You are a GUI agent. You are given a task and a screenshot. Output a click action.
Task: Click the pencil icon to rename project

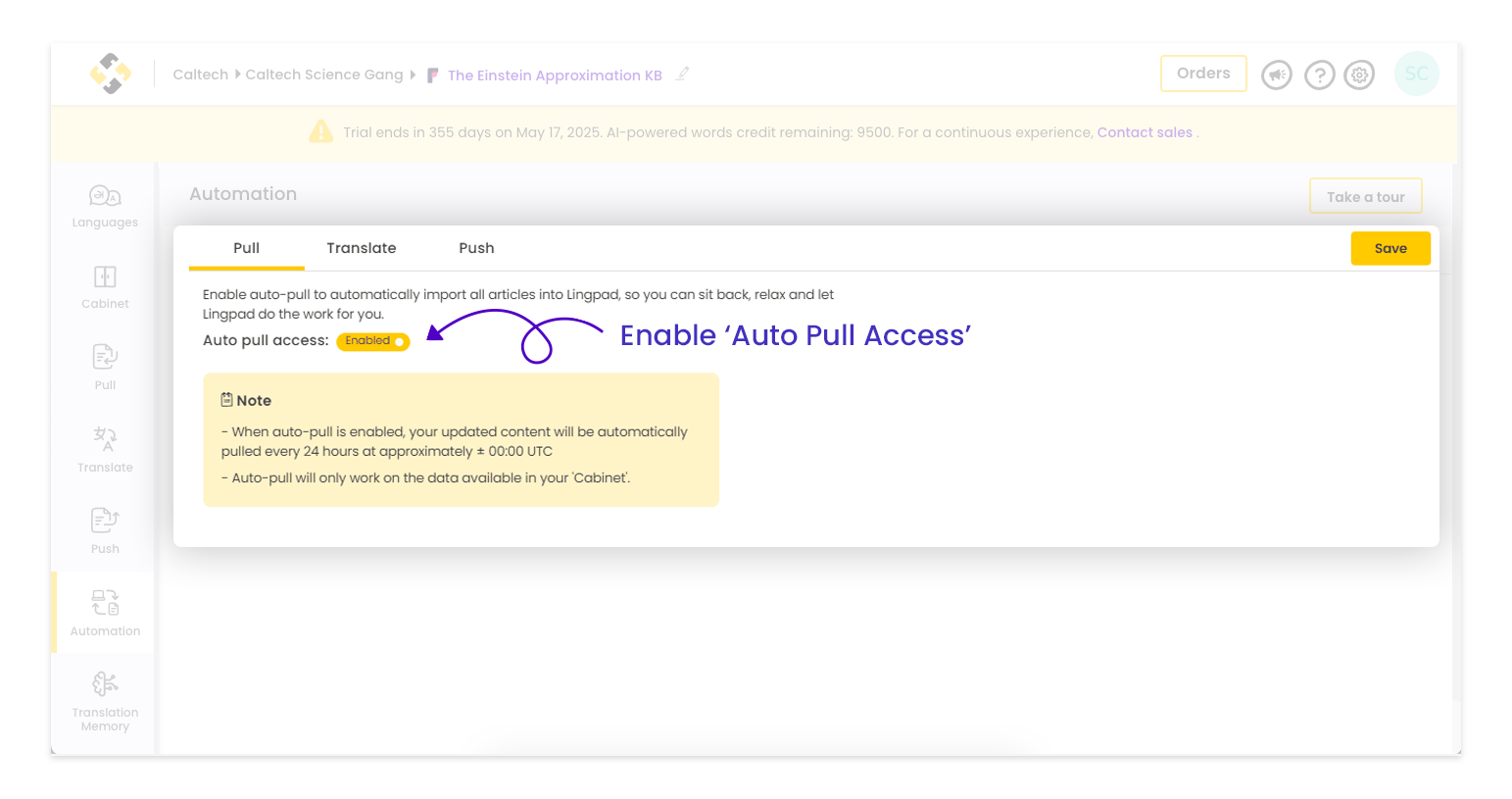click(x=682, y=74)
